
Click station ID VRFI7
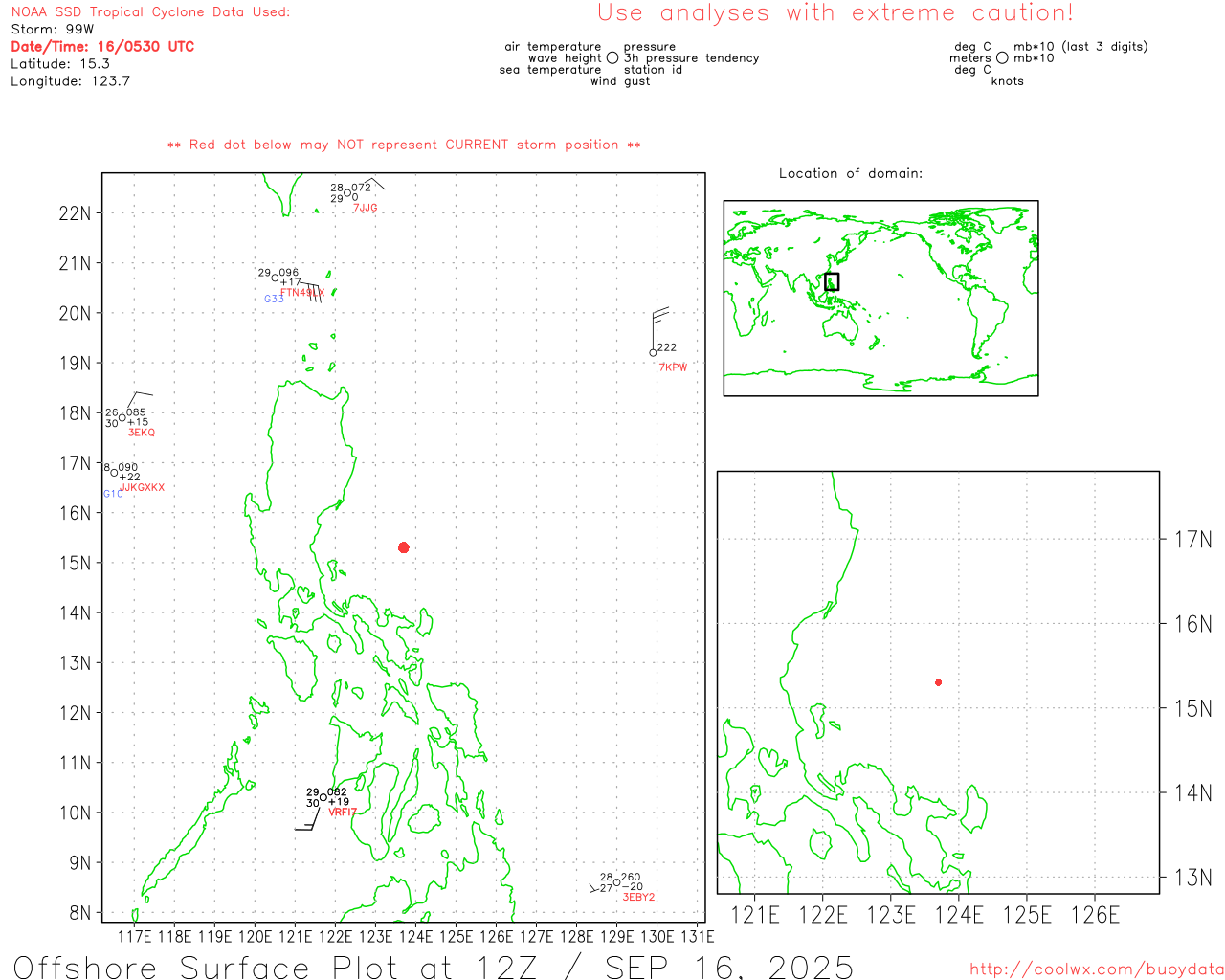pyautogui.click(x=343, y=813)
